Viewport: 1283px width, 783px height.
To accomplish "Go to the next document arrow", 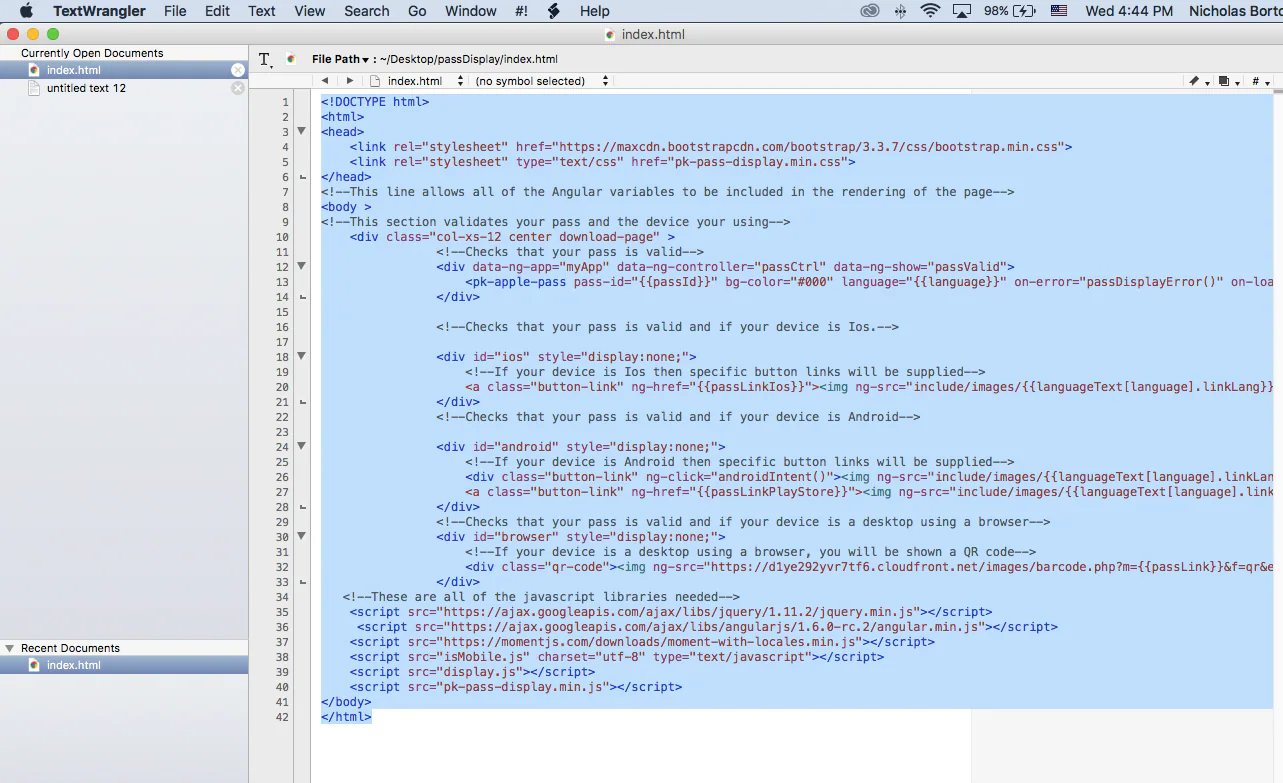I will click(x=349, y=81).
